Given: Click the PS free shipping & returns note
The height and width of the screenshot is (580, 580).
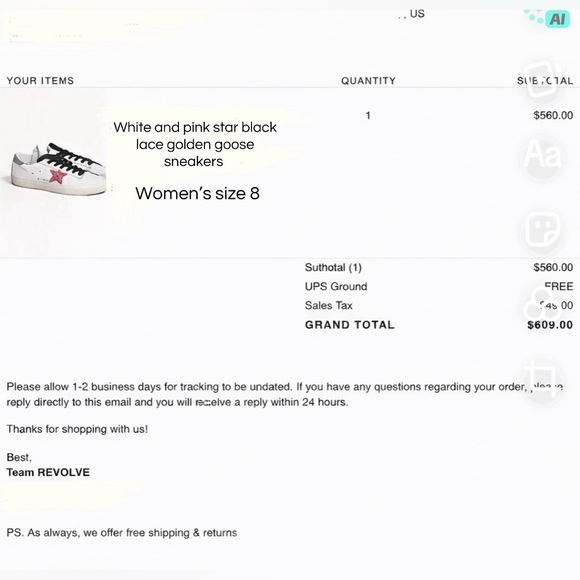Looking at the screenshot, I should [x=122, y=533].
